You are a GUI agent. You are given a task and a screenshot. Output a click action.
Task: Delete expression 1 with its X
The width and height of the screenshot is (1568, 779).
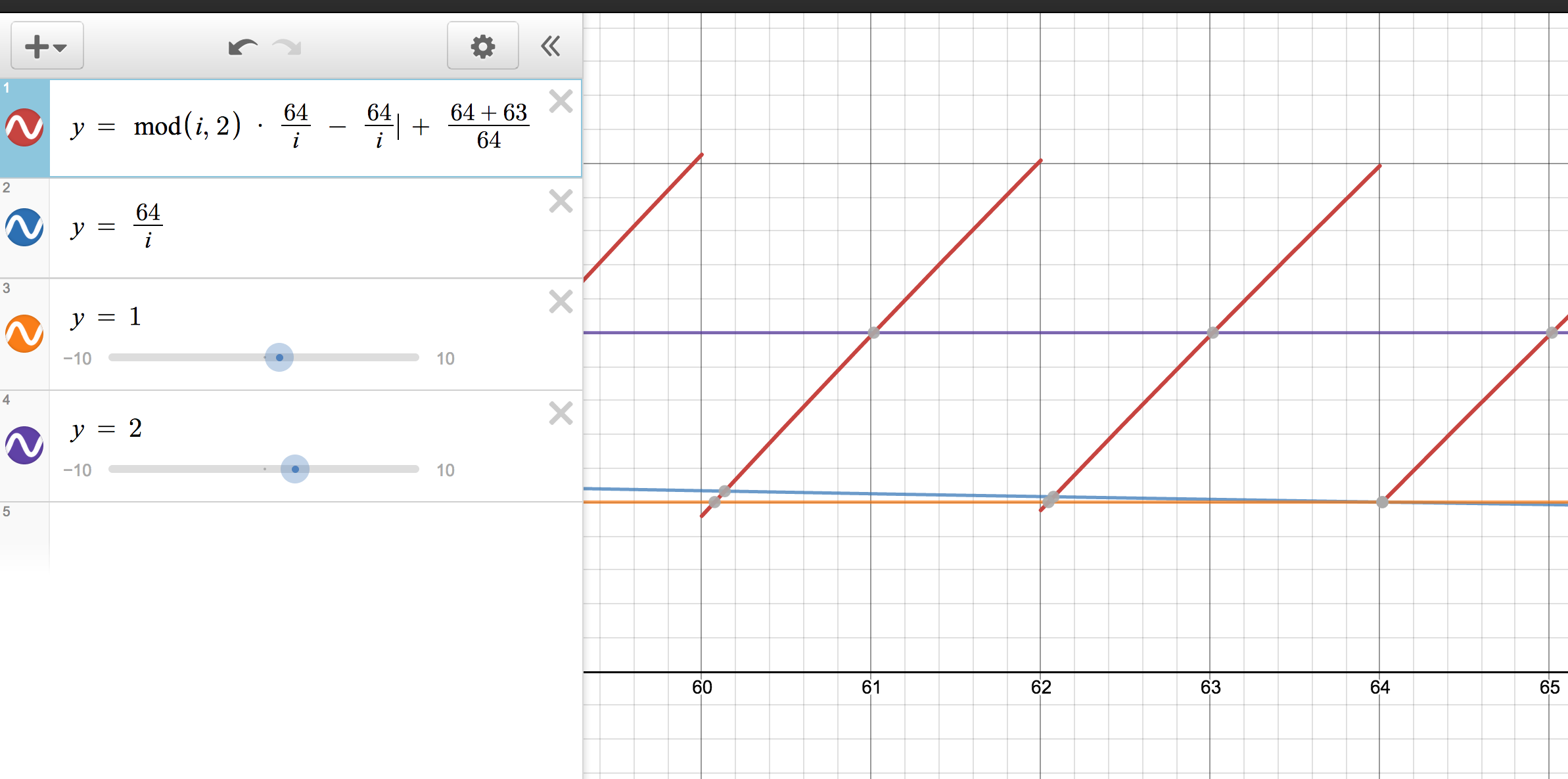point(561,102)
